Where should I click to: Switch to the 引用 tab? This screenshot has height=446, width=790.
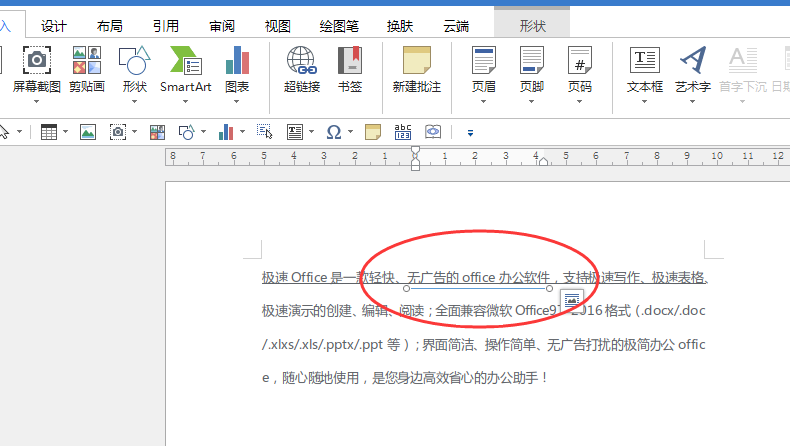tap(166, 26)
